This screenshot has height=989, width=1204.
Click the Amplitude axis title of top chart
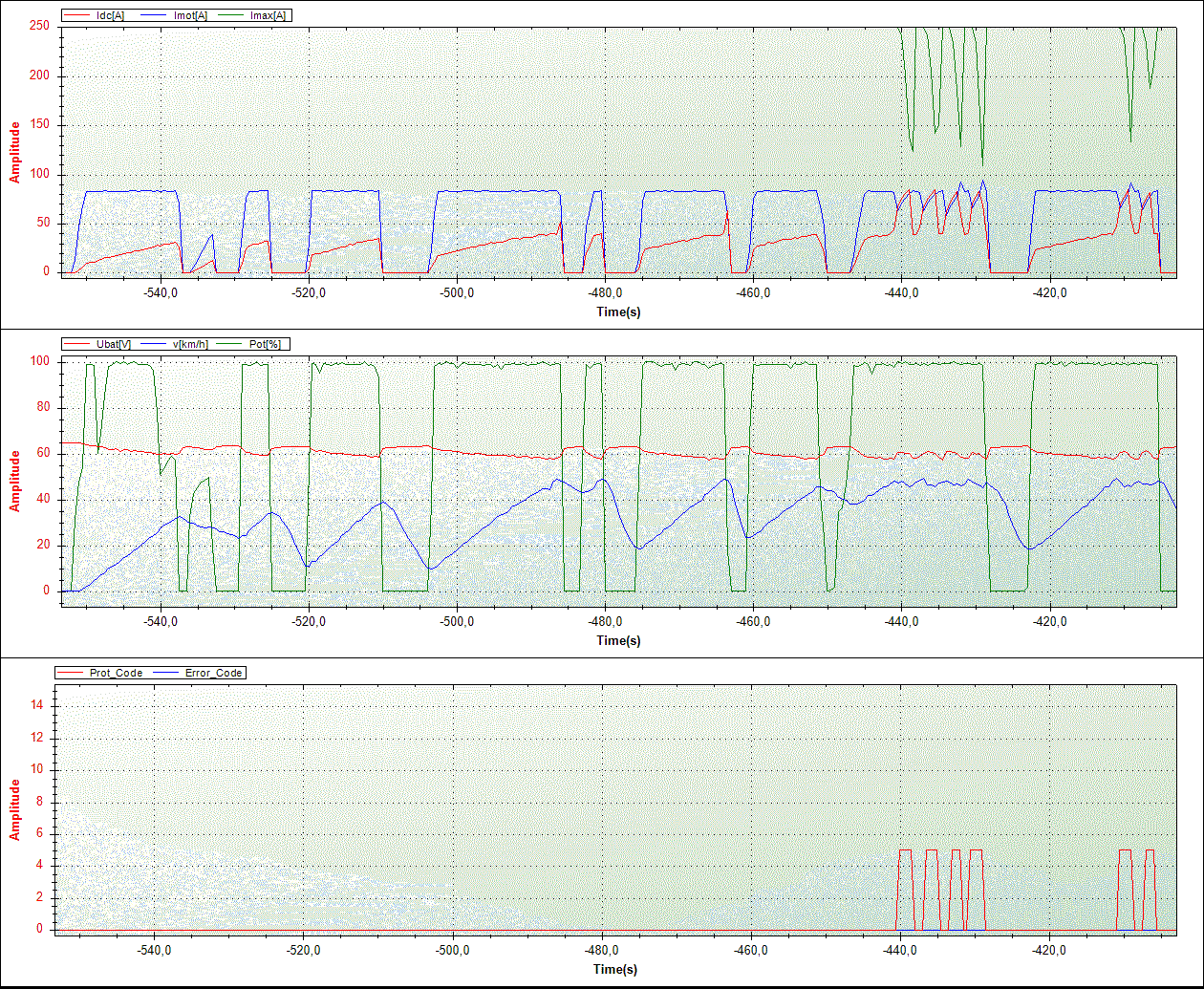click(x=15, y=151)
